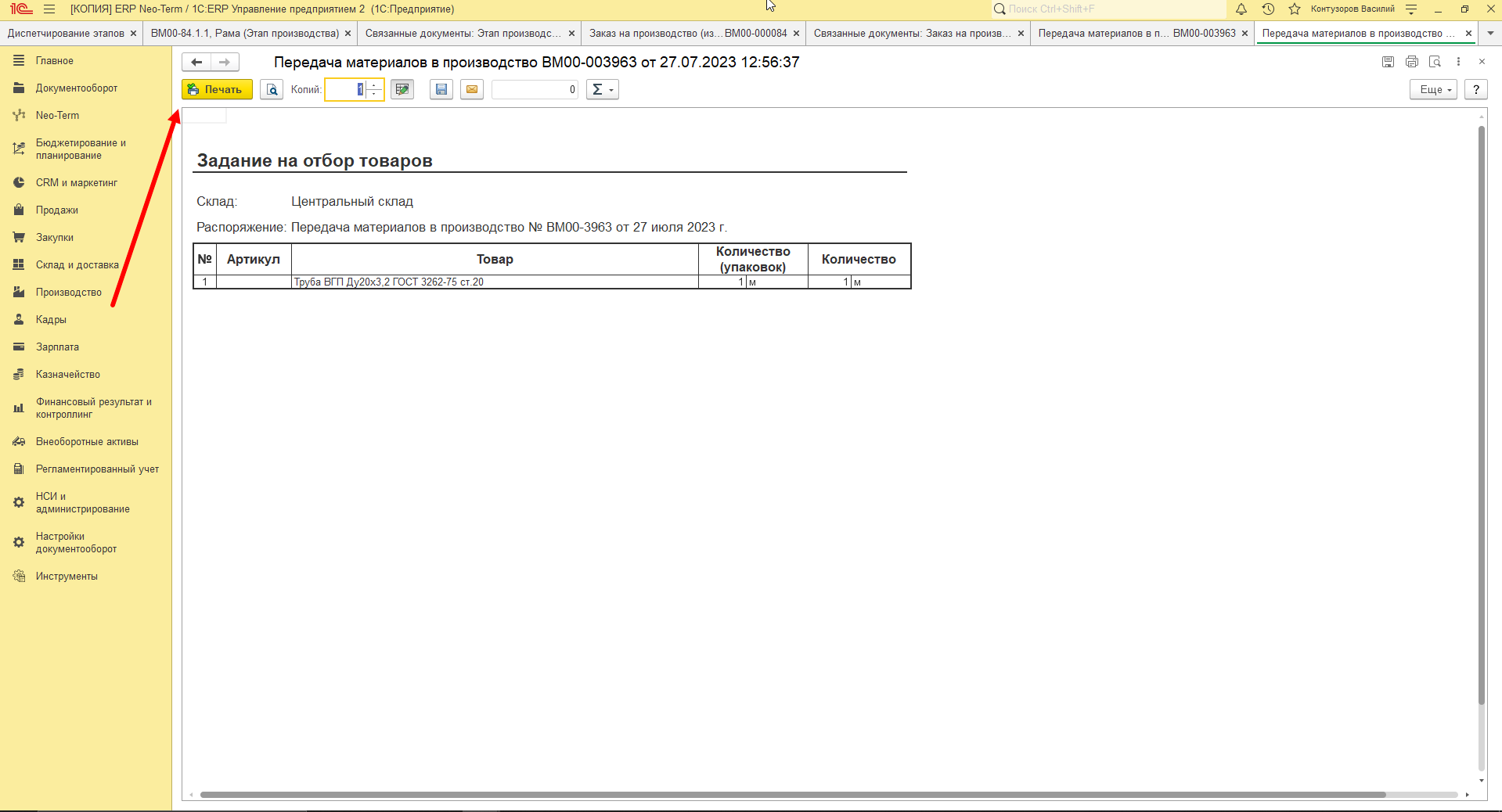Image resolution: width=1502 pixels, height=812 pixels.
Task: Send the document by email with the envelope icon
Action: point(472,89)
